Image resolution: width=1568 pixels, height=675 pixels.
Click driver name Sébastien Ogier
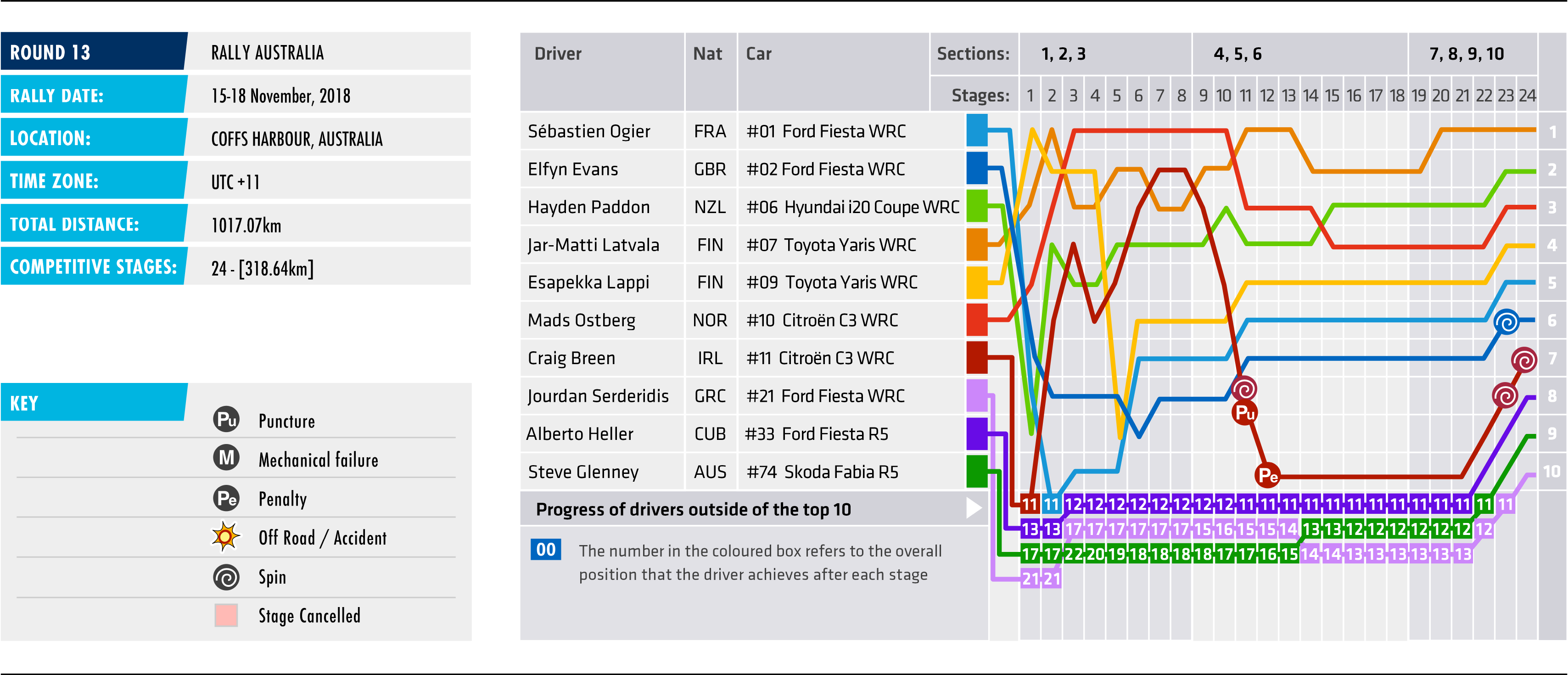[x=588, y=131]
